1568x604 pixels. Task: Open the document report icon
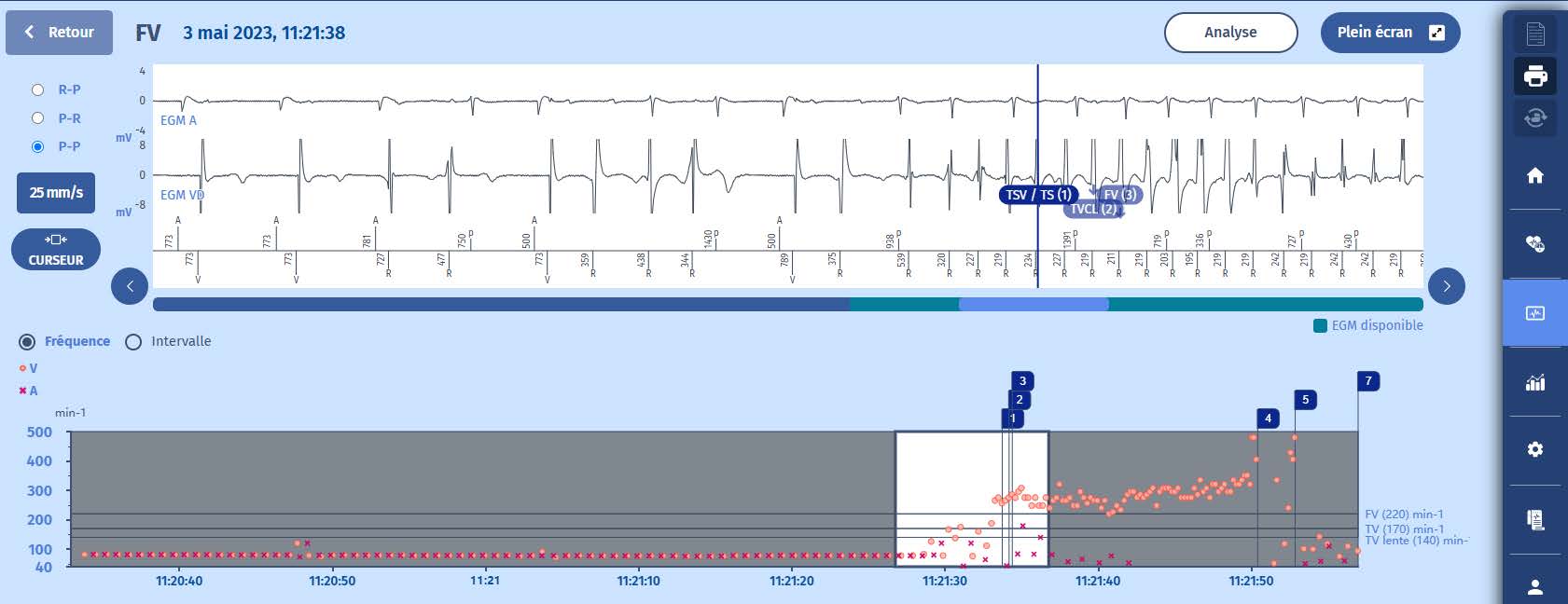click(x=1535, y=34)
